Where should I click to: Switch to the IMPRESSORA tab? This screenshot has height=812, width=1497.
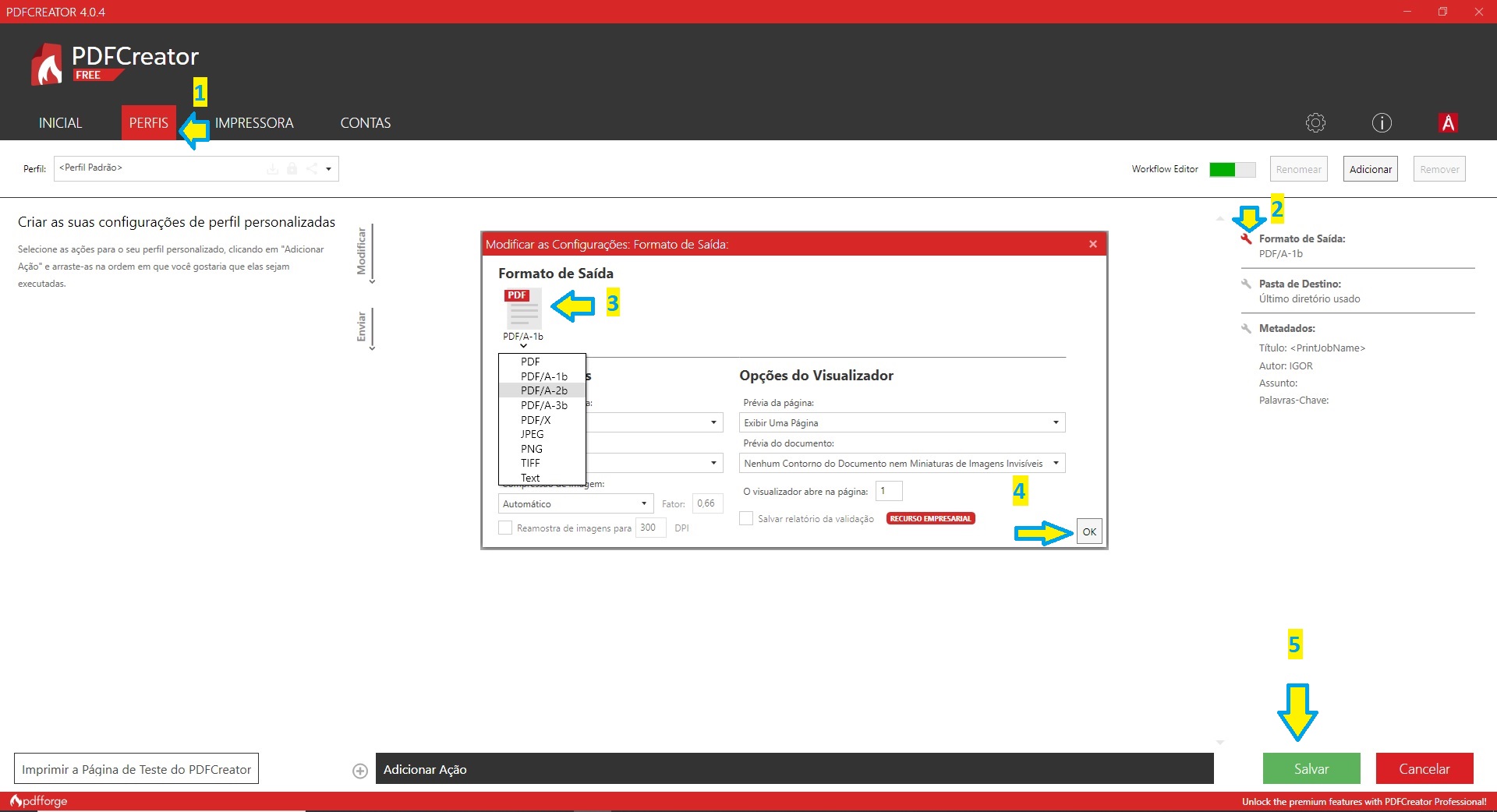(254, 123)
